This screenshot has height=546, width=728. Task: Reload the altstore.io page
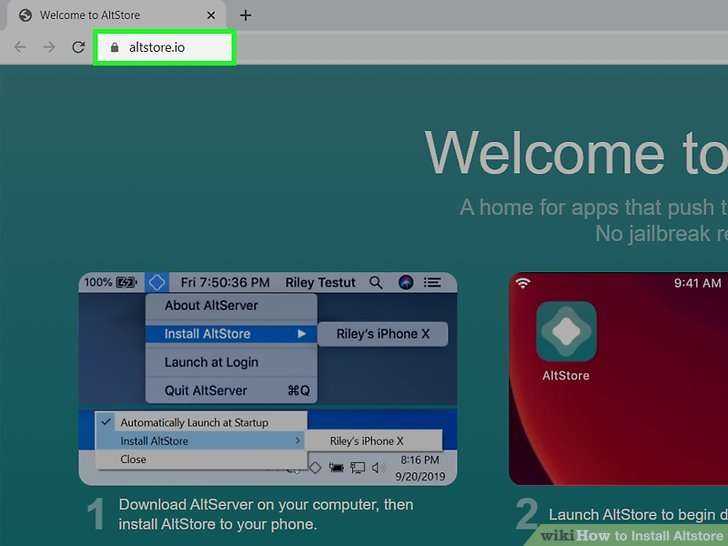pyautogui.click(x=78, y=47)
